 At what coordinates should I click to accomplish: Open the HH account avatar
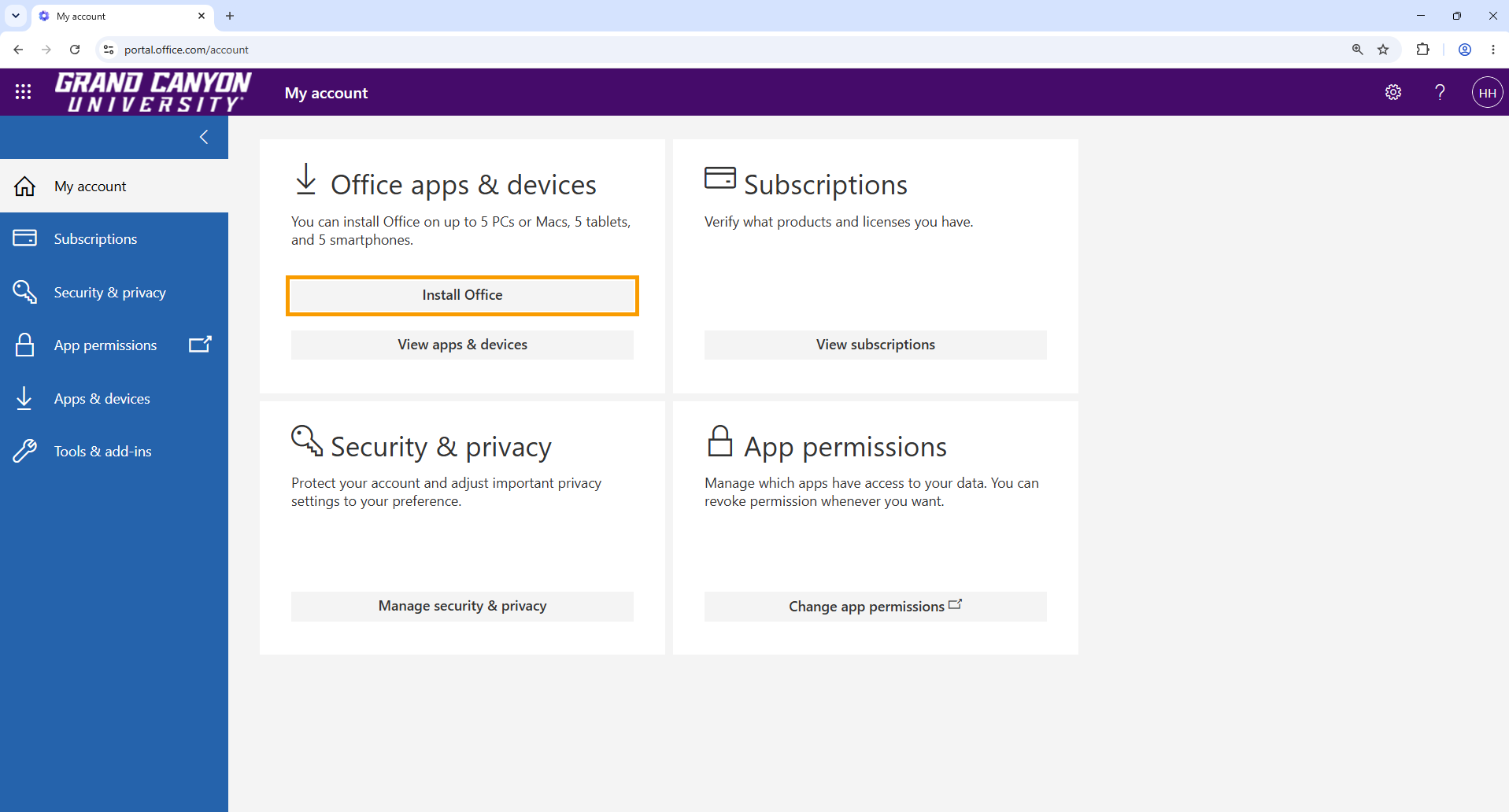coord(1487,92)
